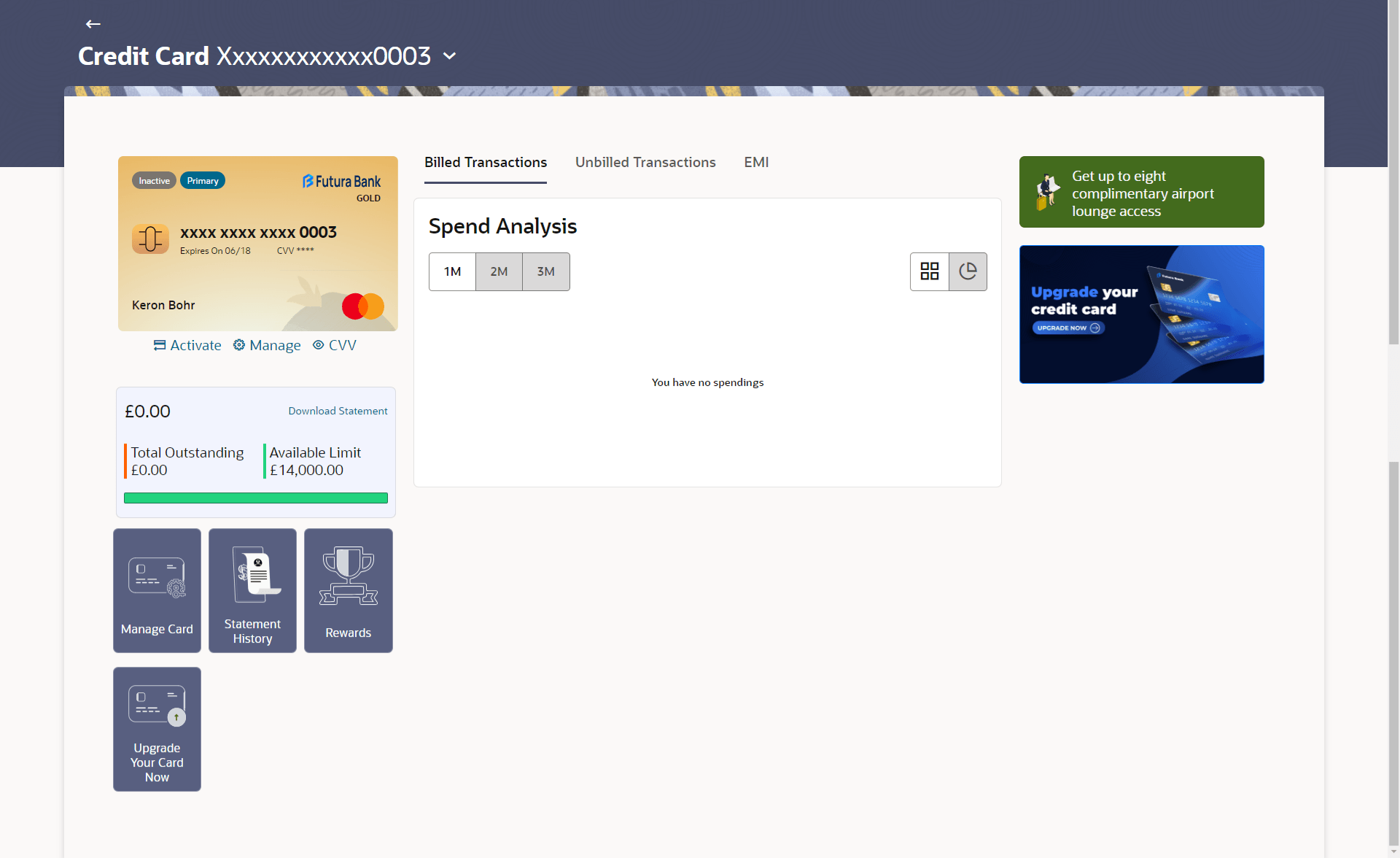Open Manage via the gear icon
Viewport: 1400px width, 858px height.
click(239, 345)
